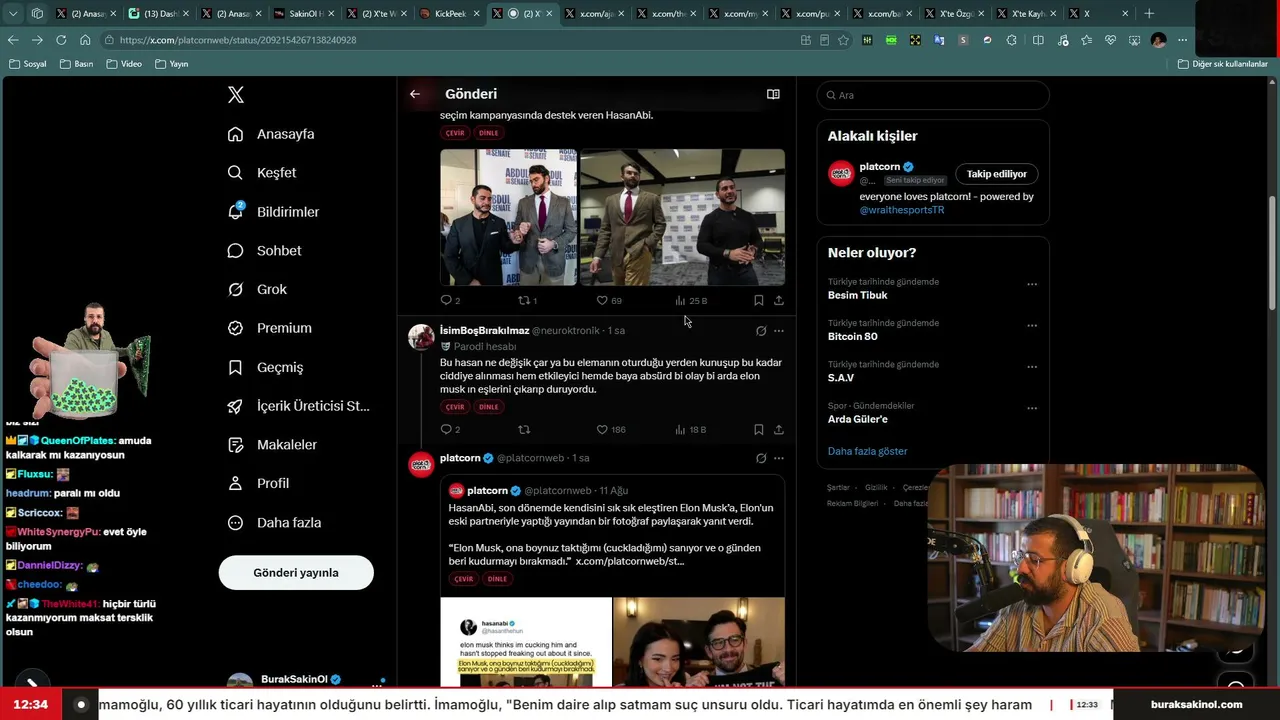Screen dimensions: 1280x720
Task: Open Premium in the sidebar
Action: coord(270,328)
